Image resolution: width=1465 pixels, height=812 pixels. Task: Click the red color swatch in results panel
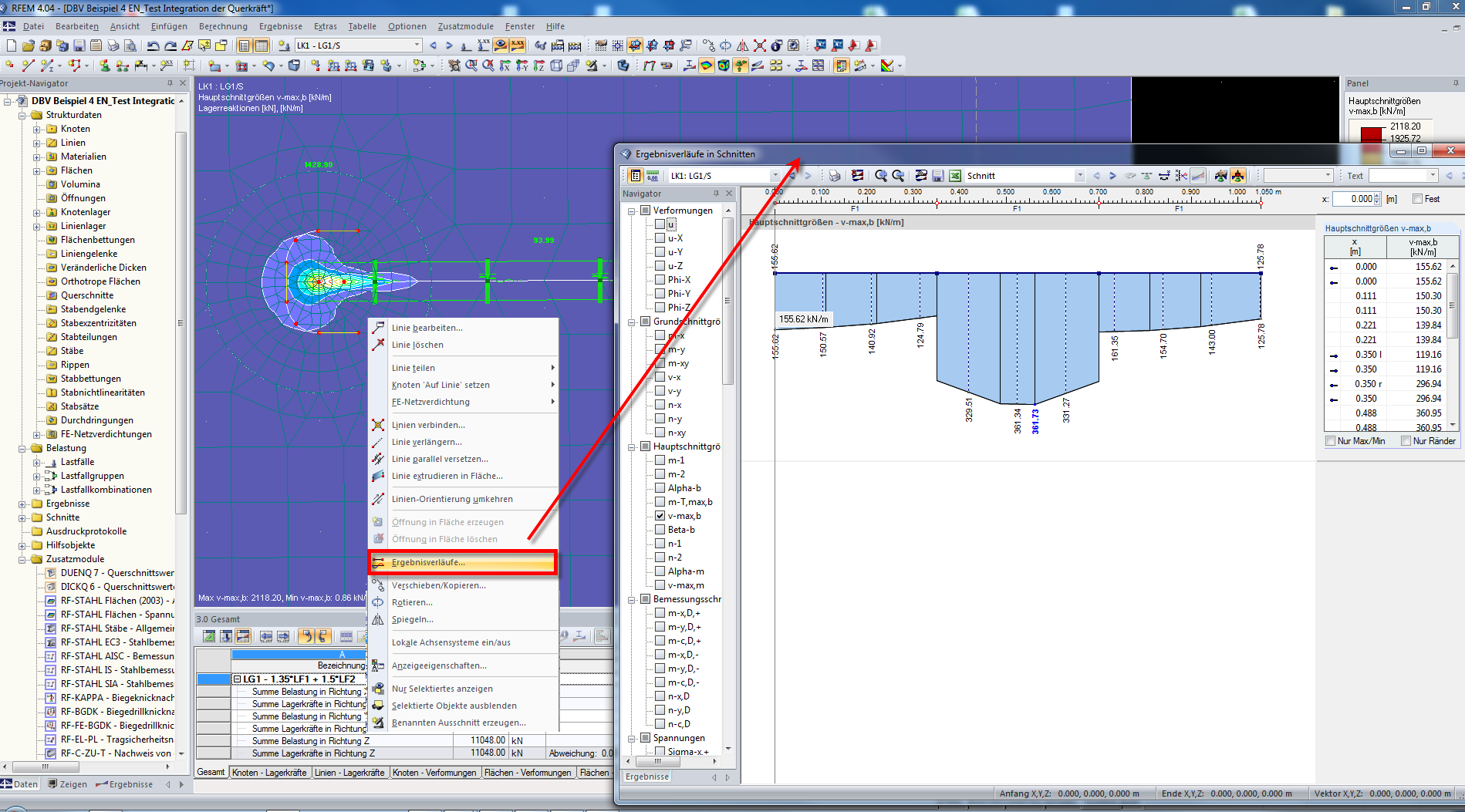click(1371, 133)
